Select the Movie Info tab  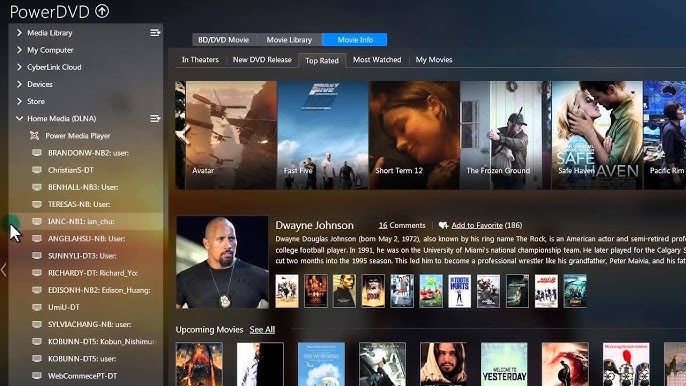pyautogui.click(x=355, y=40)
